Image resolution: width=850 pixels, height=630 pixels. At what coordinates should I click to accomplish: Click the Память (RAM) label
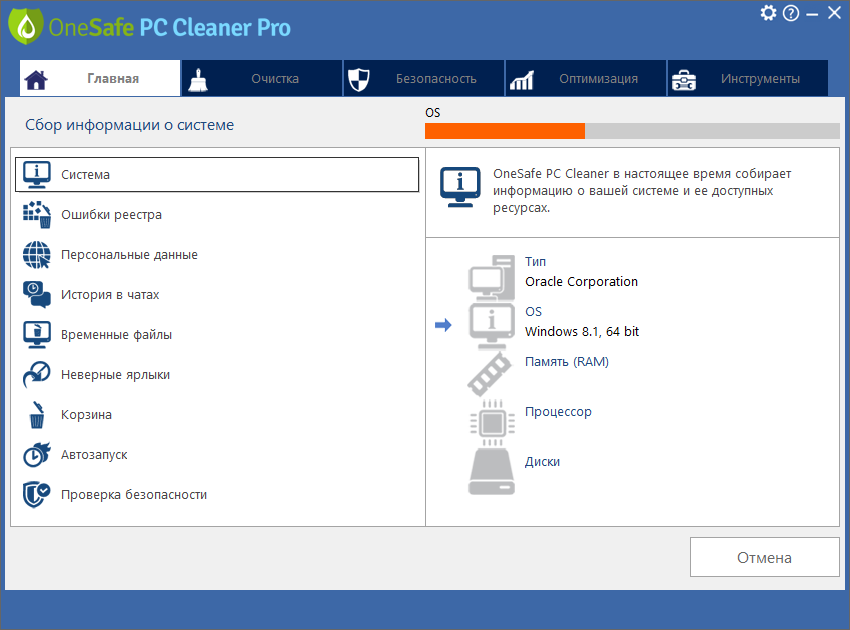566,362
